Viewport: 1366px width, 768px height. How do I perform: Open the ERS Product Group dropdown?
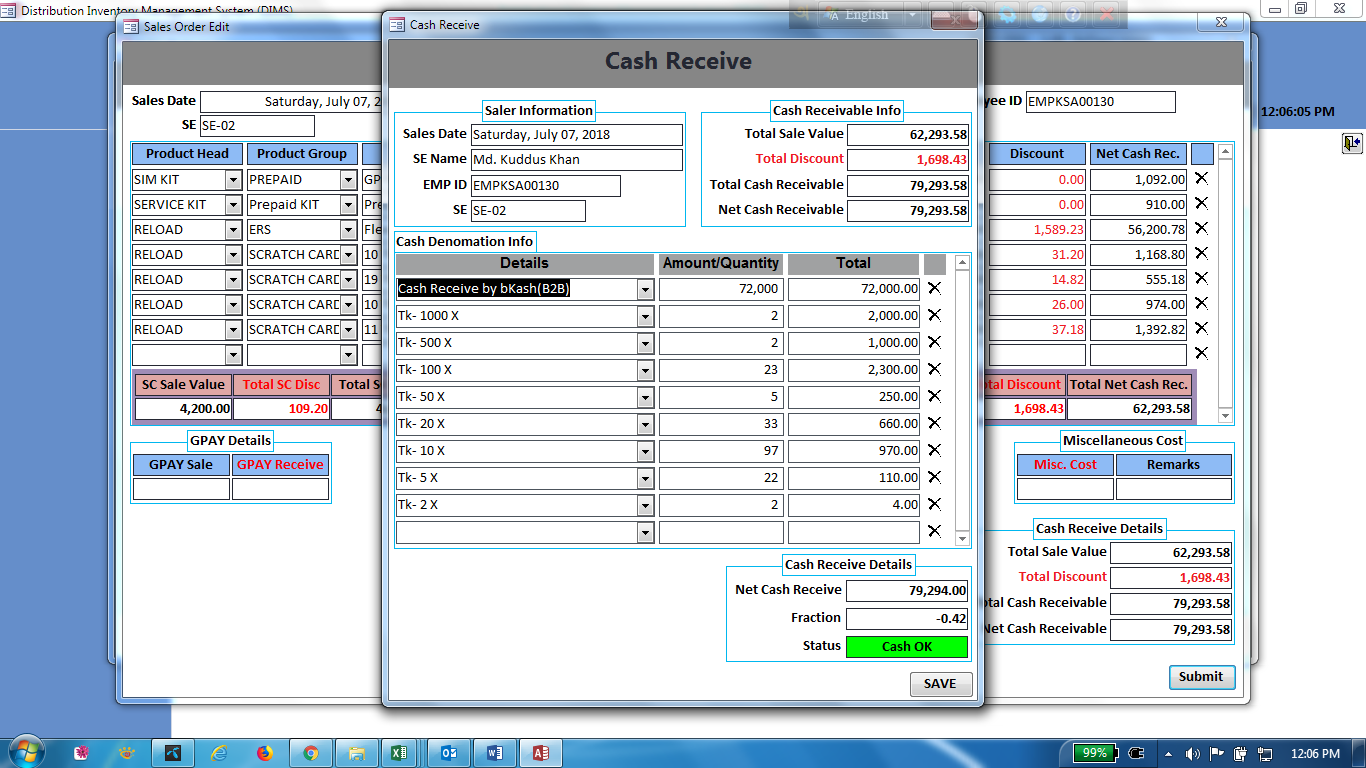pyautogui.click(x=348, y=230)
